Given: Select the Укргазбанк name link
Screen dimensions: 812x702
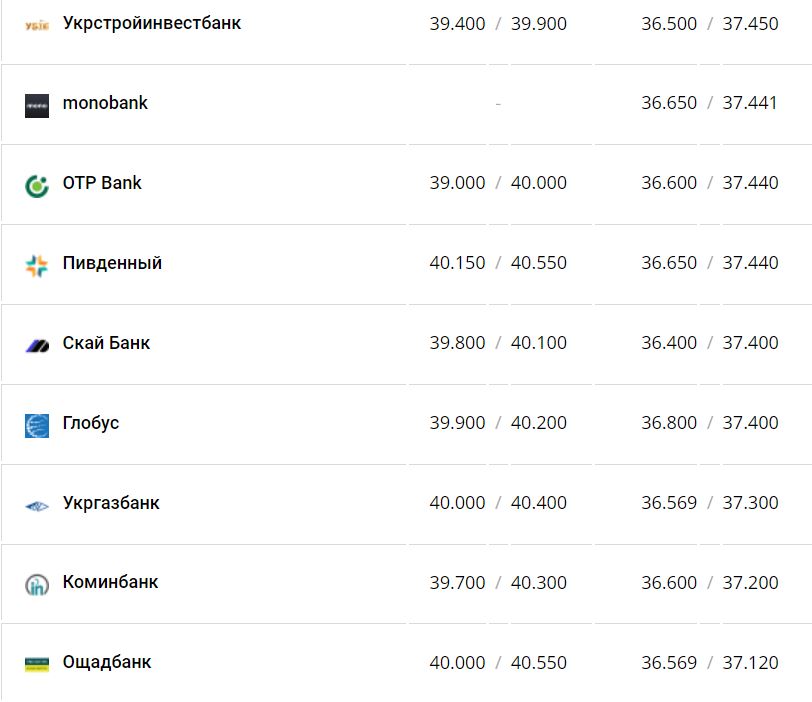Looking at the screenshot, I should pyautogui.click(x=111, y=503).
